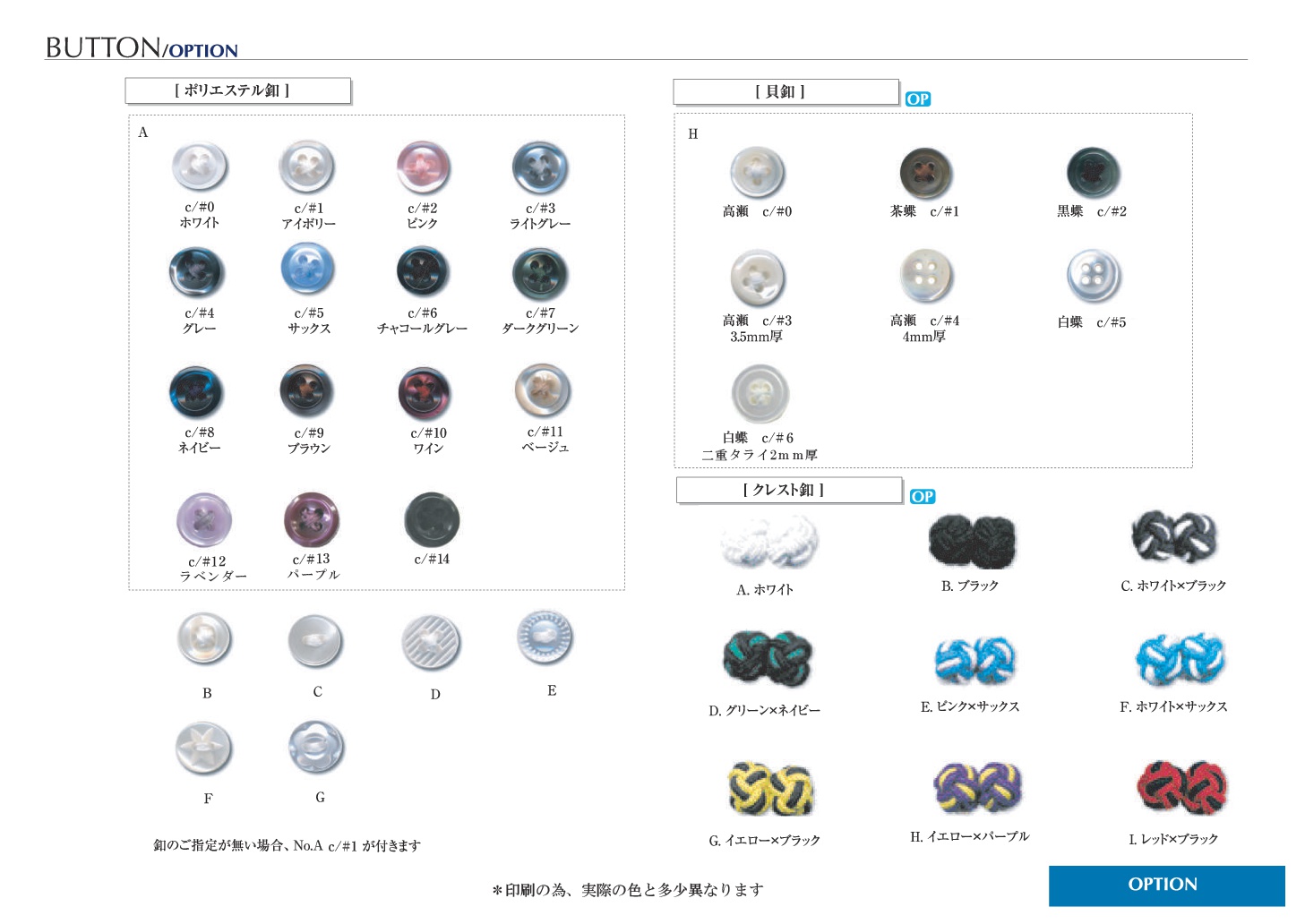Pick crest button B. ブラック
The image size is (1305, 924).
(x=972, y=543)
